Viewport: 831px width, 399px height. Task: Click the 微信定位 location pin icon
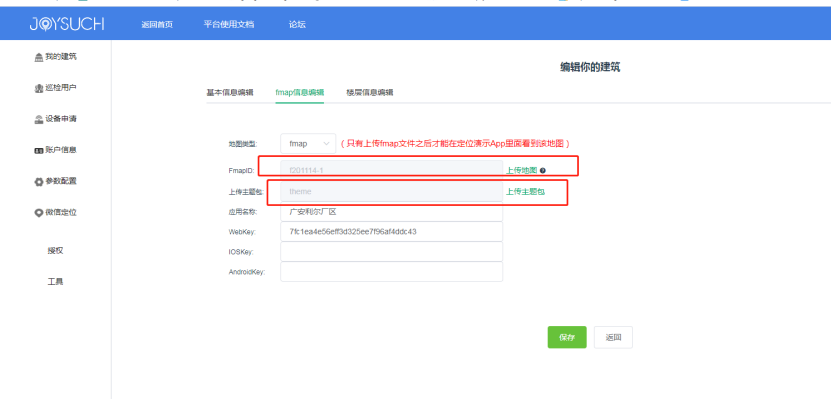coord(38,213)
